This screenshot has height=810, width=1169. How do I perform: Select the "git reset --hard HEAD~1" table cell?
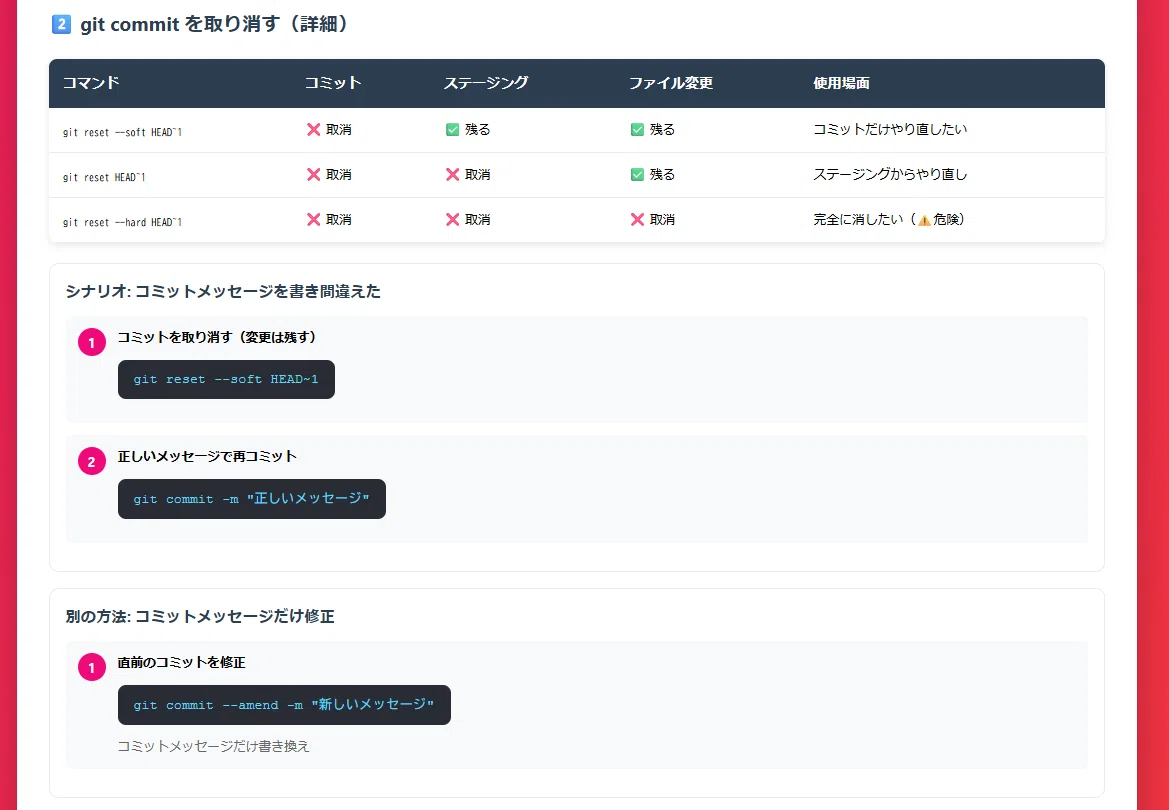pos(122,222)
